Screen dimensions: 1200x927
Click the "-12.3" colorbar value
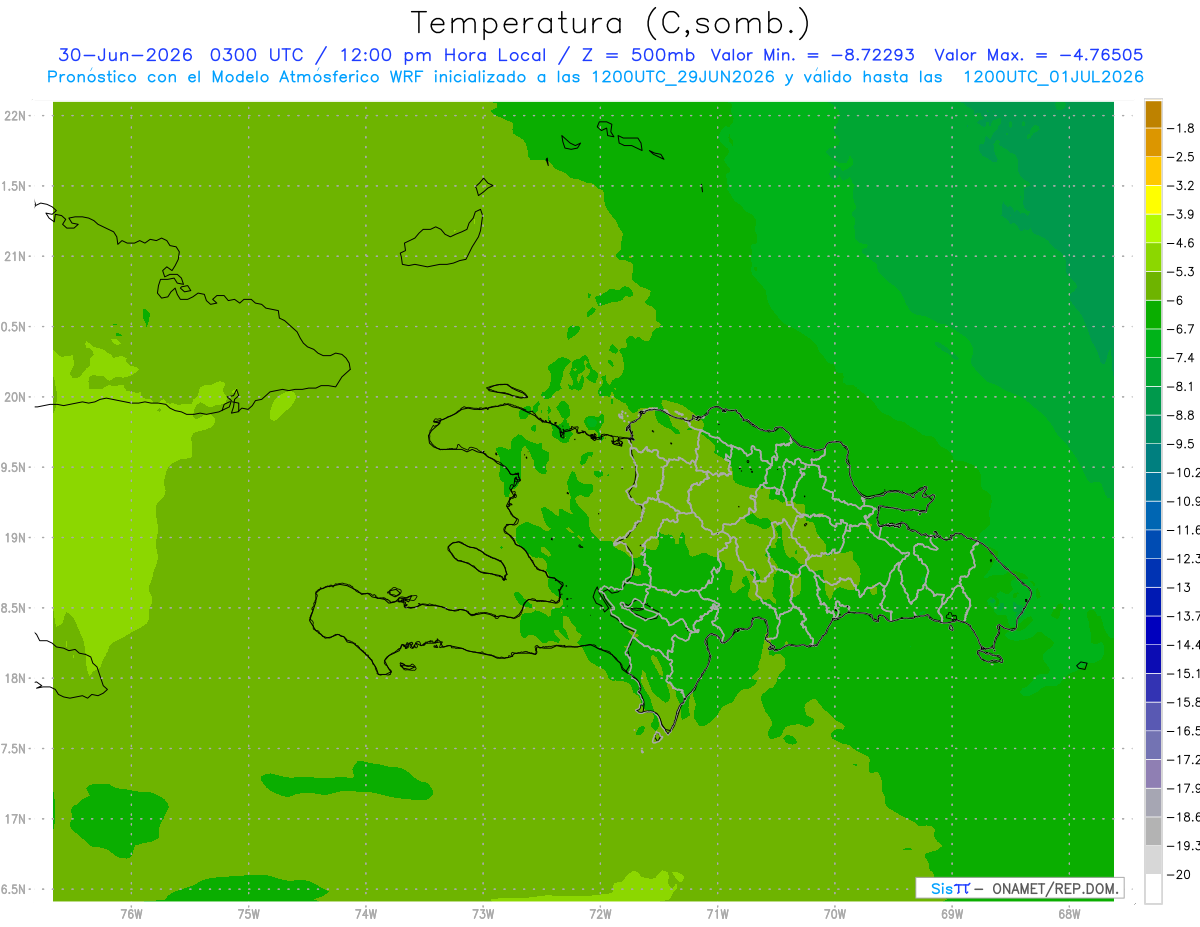(1183, 558)
